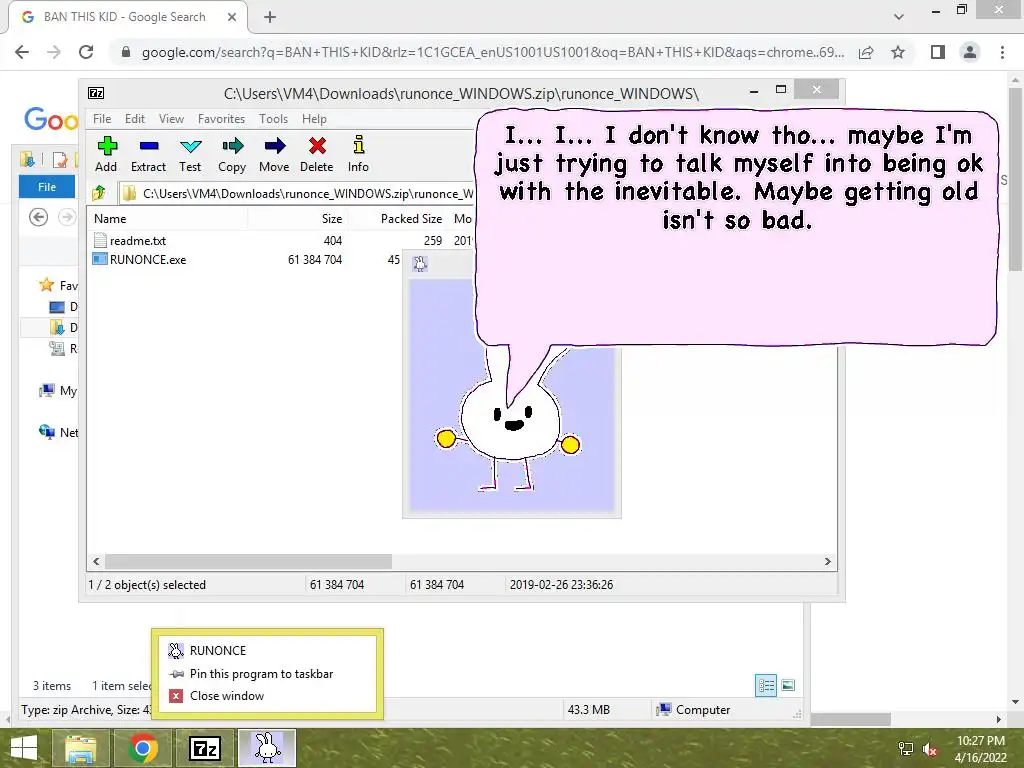
Task: Choose Pin this program to taskbar
Action: [266, 673]
